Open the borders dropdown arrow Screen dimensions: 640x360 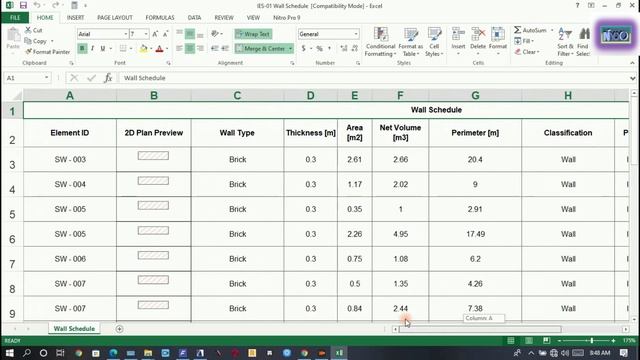point(131,49)
